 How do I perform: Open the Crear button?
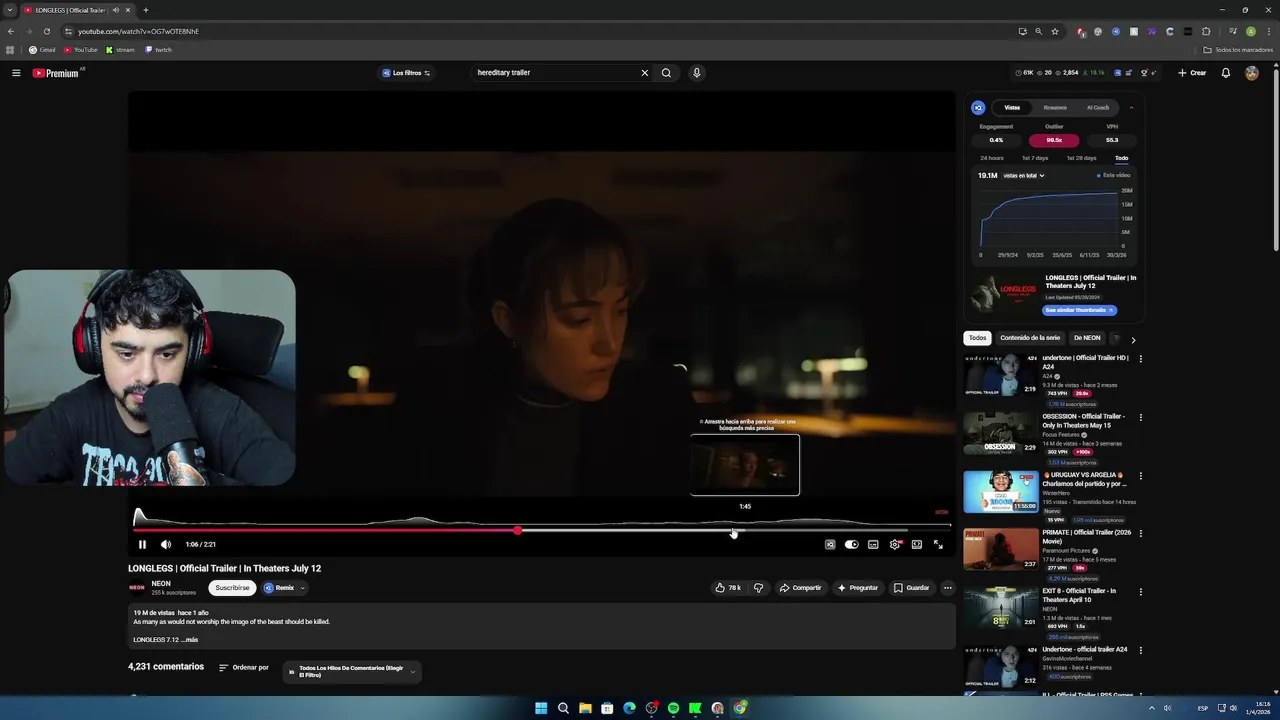(x=1192, y=73)
